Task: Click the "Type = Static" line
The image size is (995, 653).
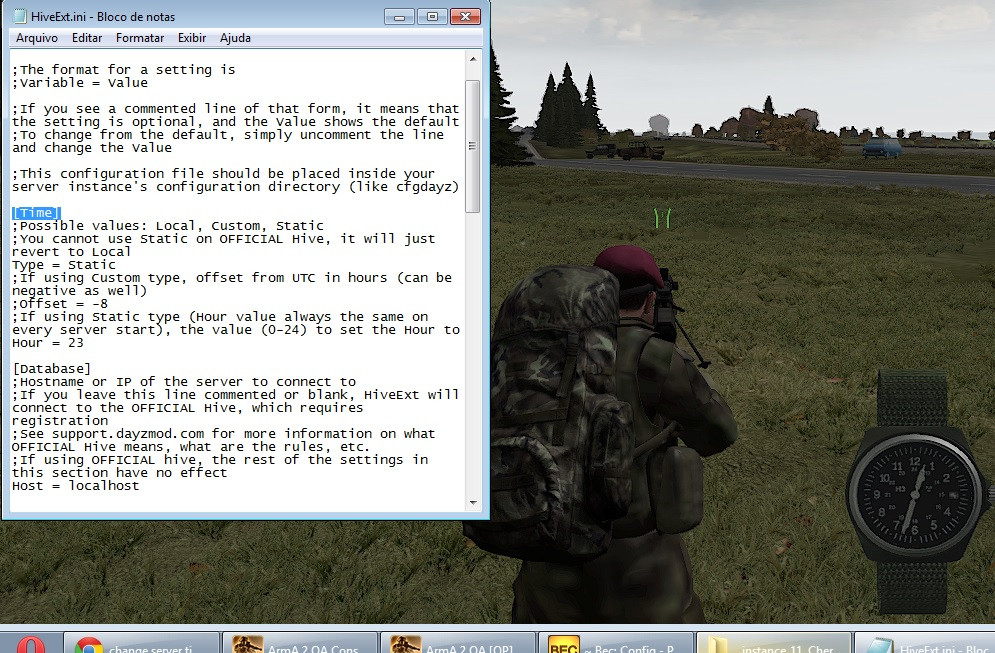Action: pos(64,265)
